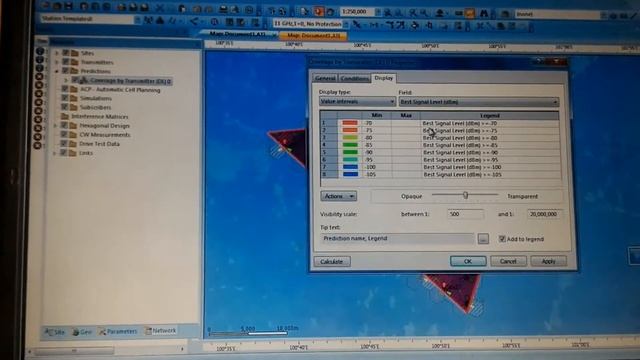Open the Field dropdown, Best Signal Level

click(478, 102)
